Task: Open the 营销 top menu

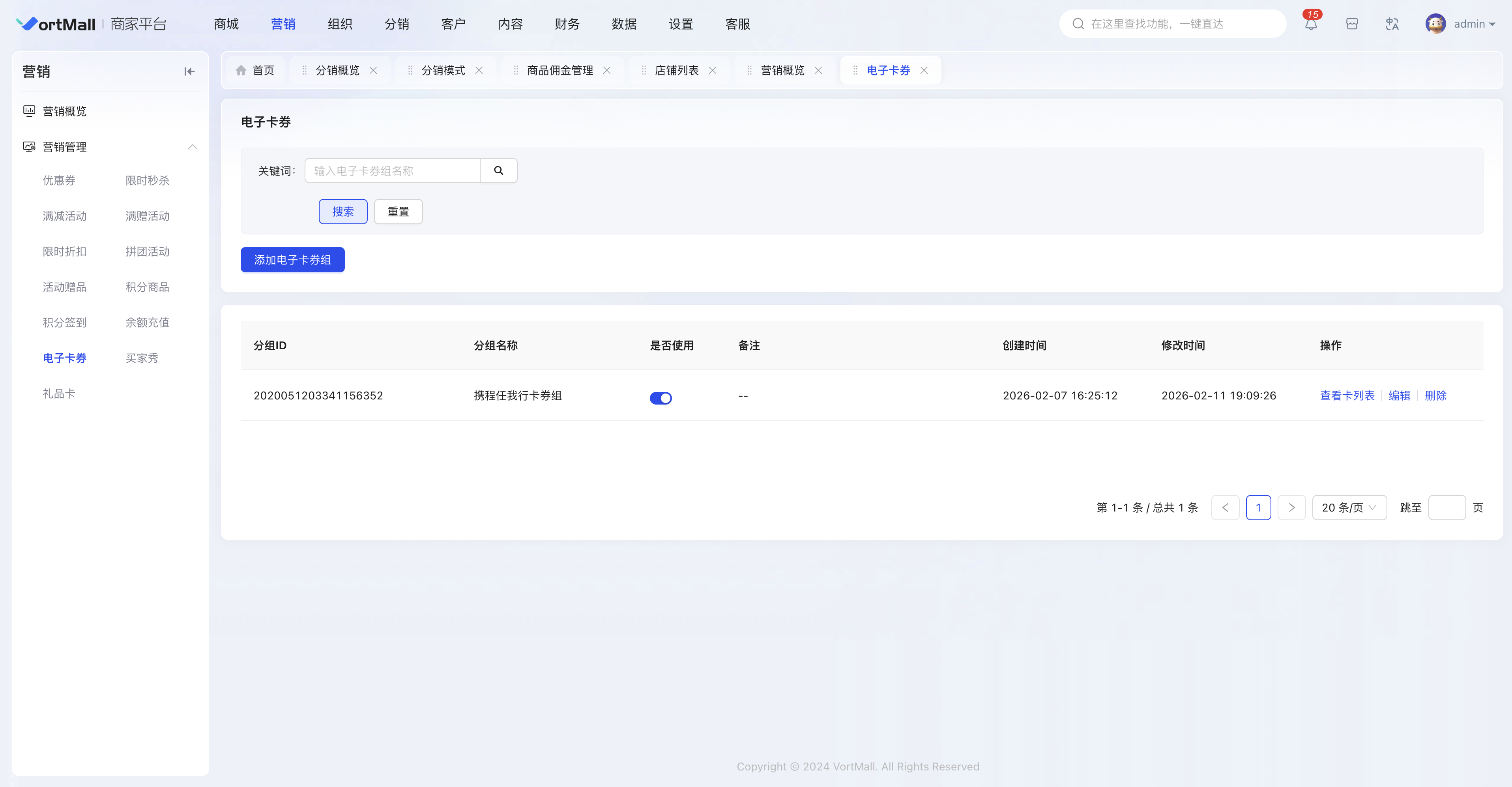Action: [283, 24]
